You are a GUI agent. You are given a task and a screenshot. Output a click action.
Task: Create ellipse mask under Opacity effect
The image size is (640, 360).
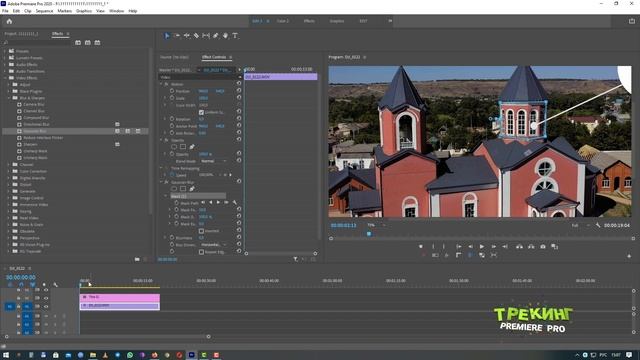(x=174, y=147)
